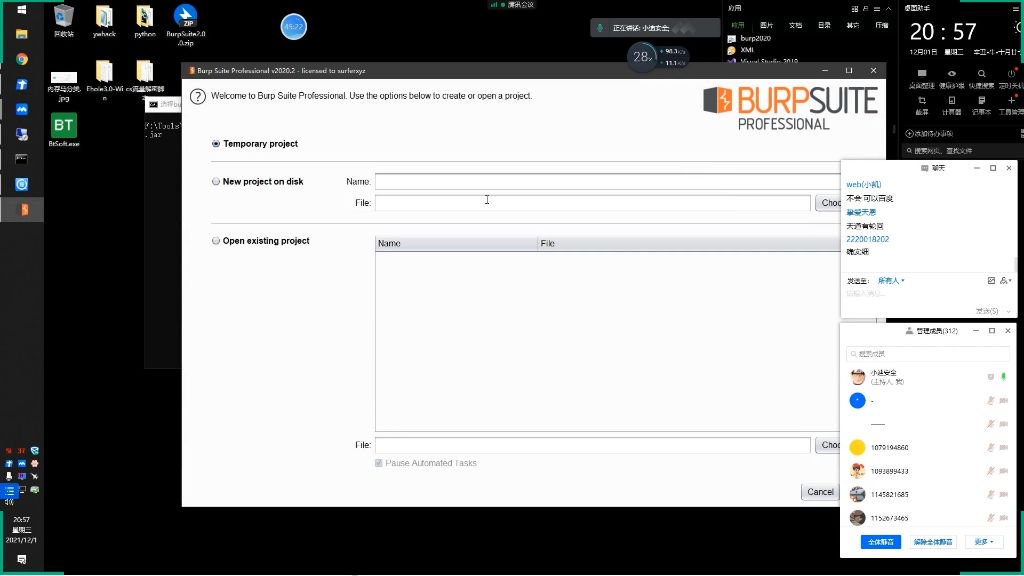The image size is (1024, 576).
Task: Collapse the apps panel with chevron arrow
Action: point(888,9)
